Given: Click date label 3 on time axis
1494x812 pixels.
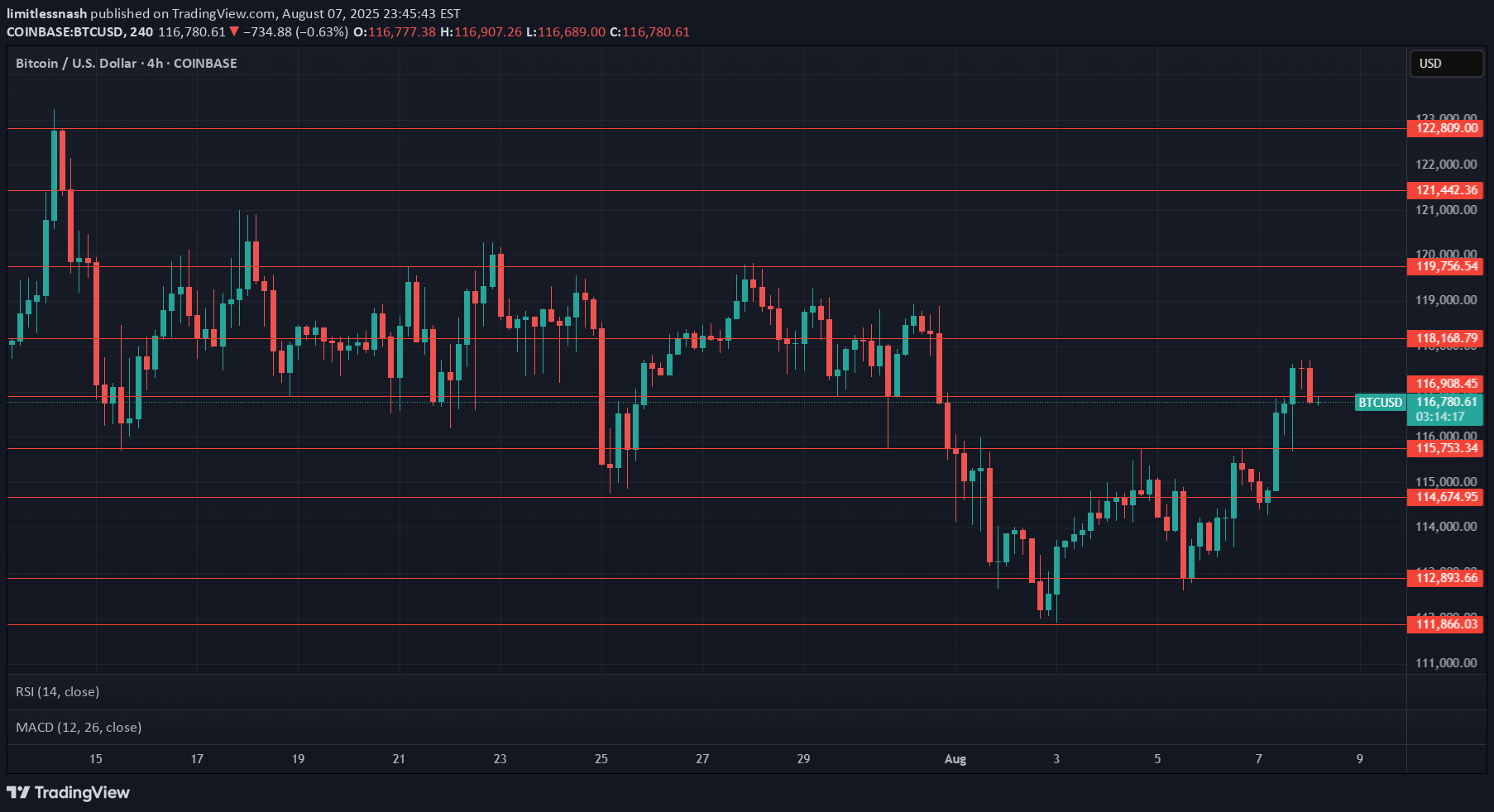Looking at the screenshot, I should click(1056, 759).
